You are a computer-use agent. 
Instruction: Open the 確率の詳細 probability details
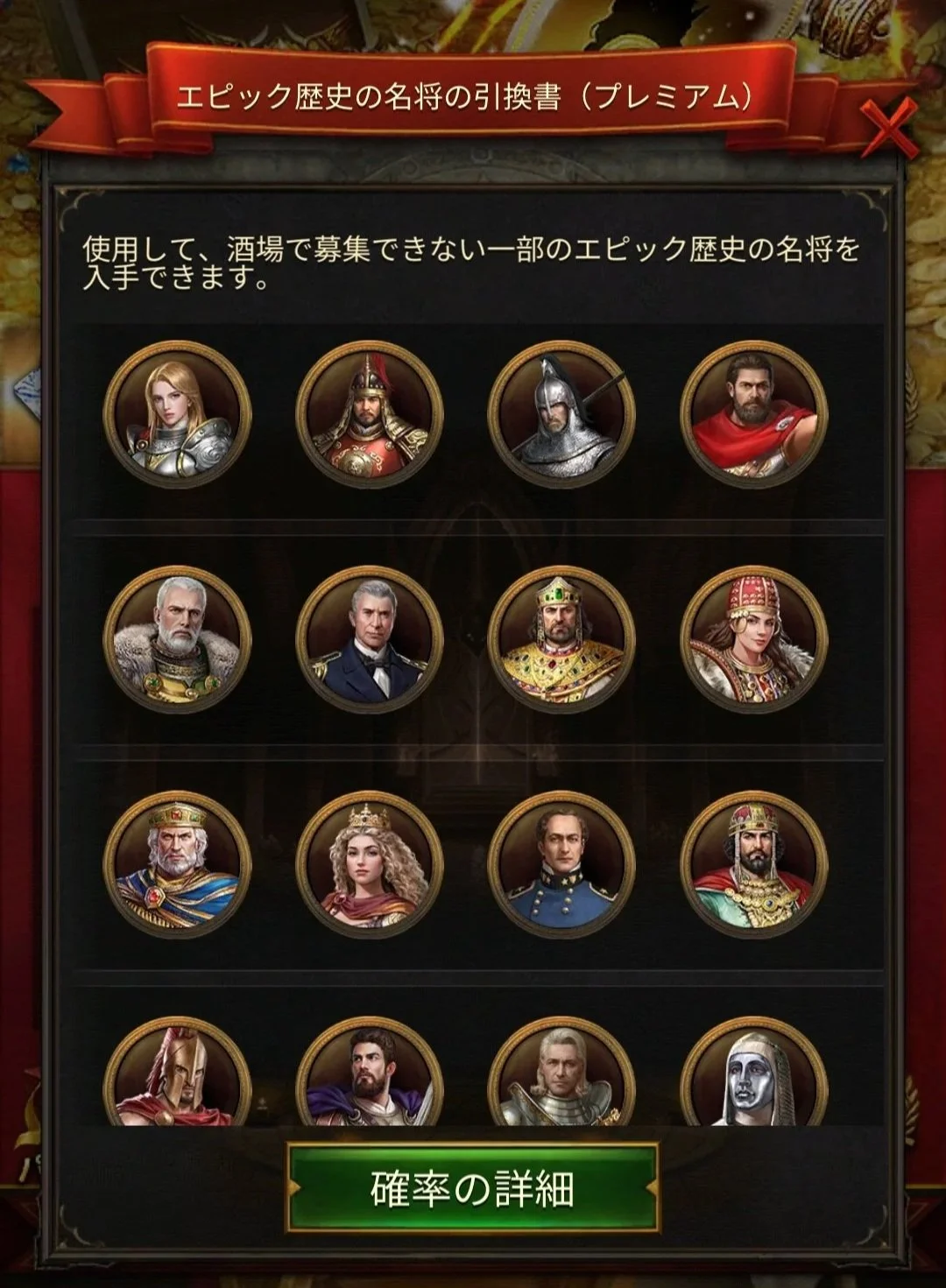473,1188
